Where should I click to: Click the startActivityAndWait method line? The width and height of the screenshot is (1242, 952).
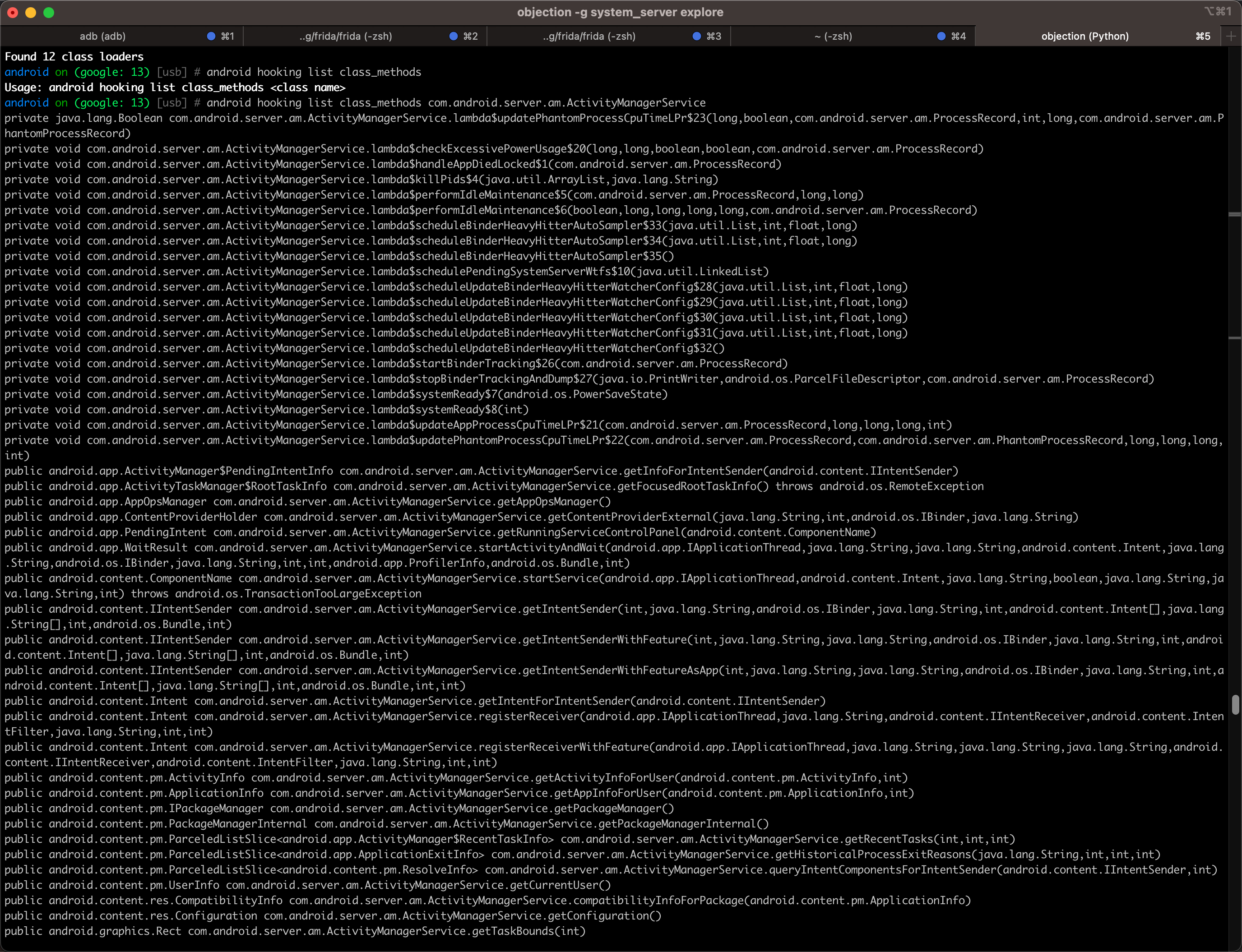tap(615, 555)
